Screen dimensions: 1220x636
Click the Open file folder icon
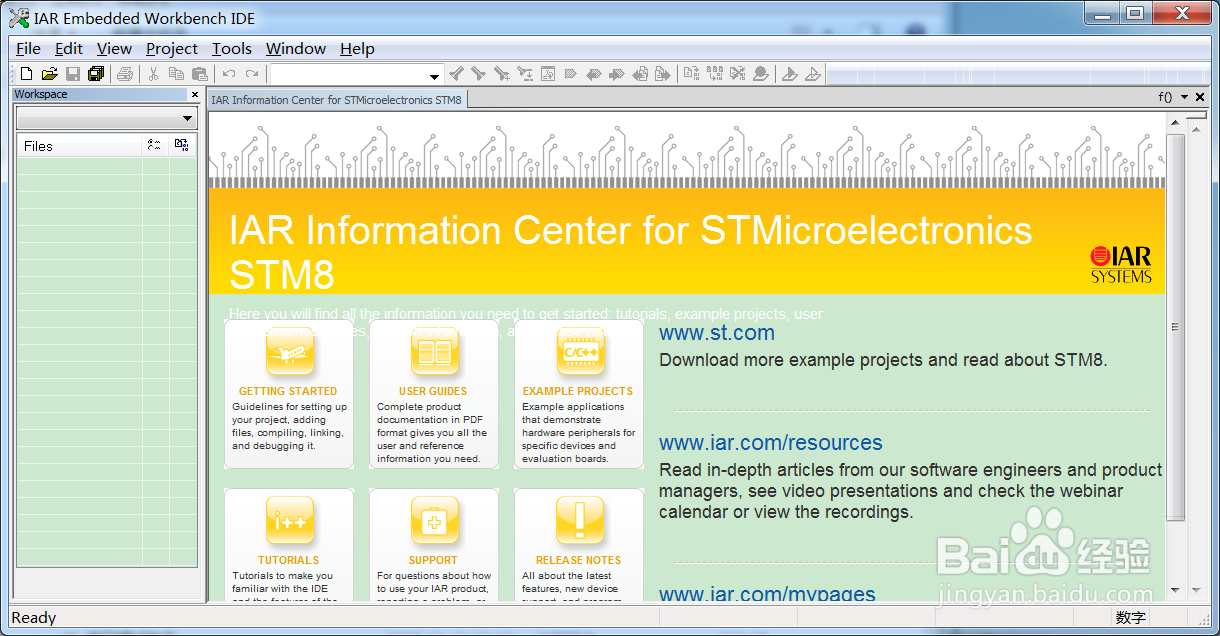click(x=49, y=74)
